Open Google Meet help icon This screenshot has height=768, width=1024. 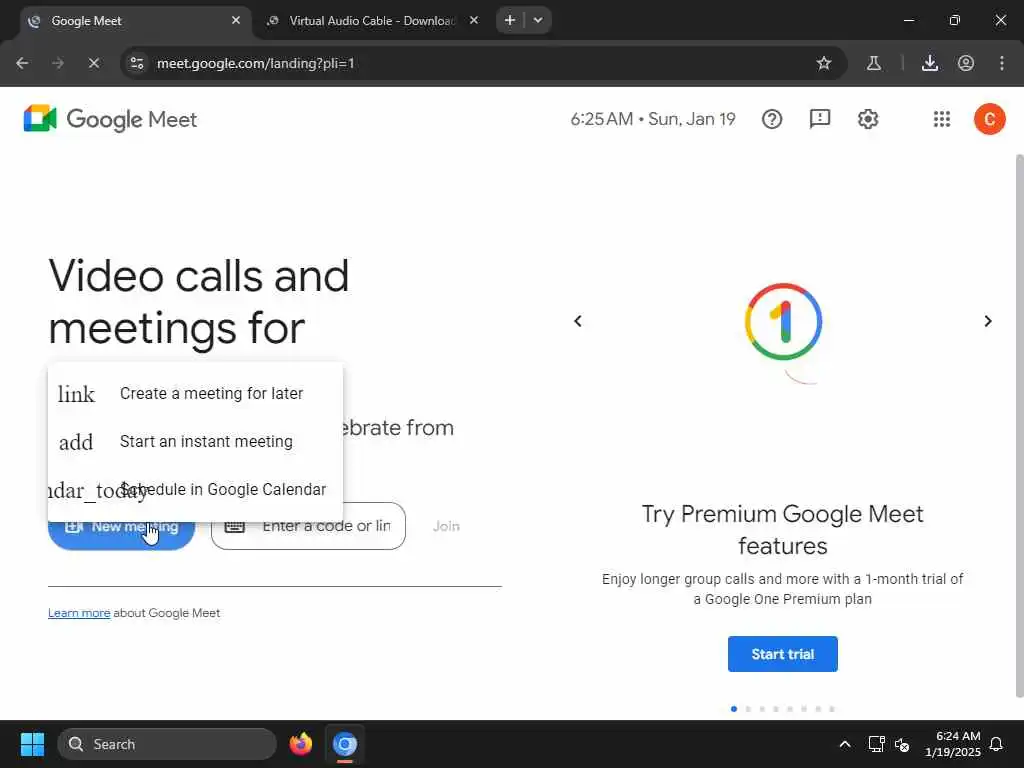coord(771,119)
